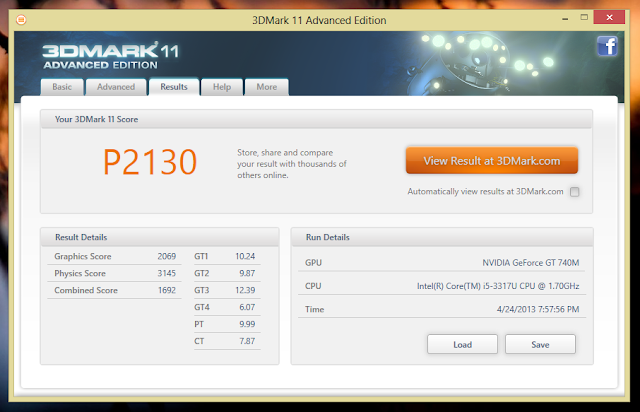
Task: Switch to the Advanced tab
Action: point(116,87)
